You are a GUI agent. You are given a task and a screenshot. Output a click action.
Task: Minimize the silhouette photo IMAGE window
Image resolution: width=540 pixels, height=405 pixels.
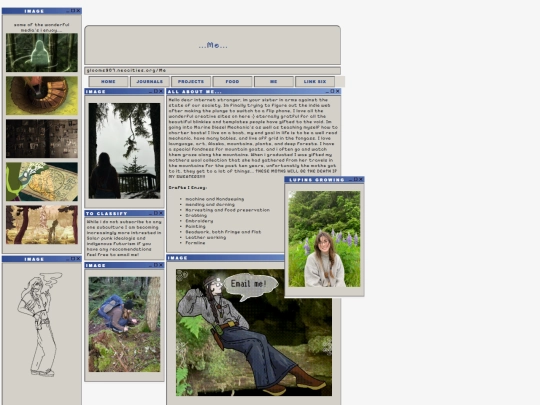pyautogui.click(x=151, y=91)
